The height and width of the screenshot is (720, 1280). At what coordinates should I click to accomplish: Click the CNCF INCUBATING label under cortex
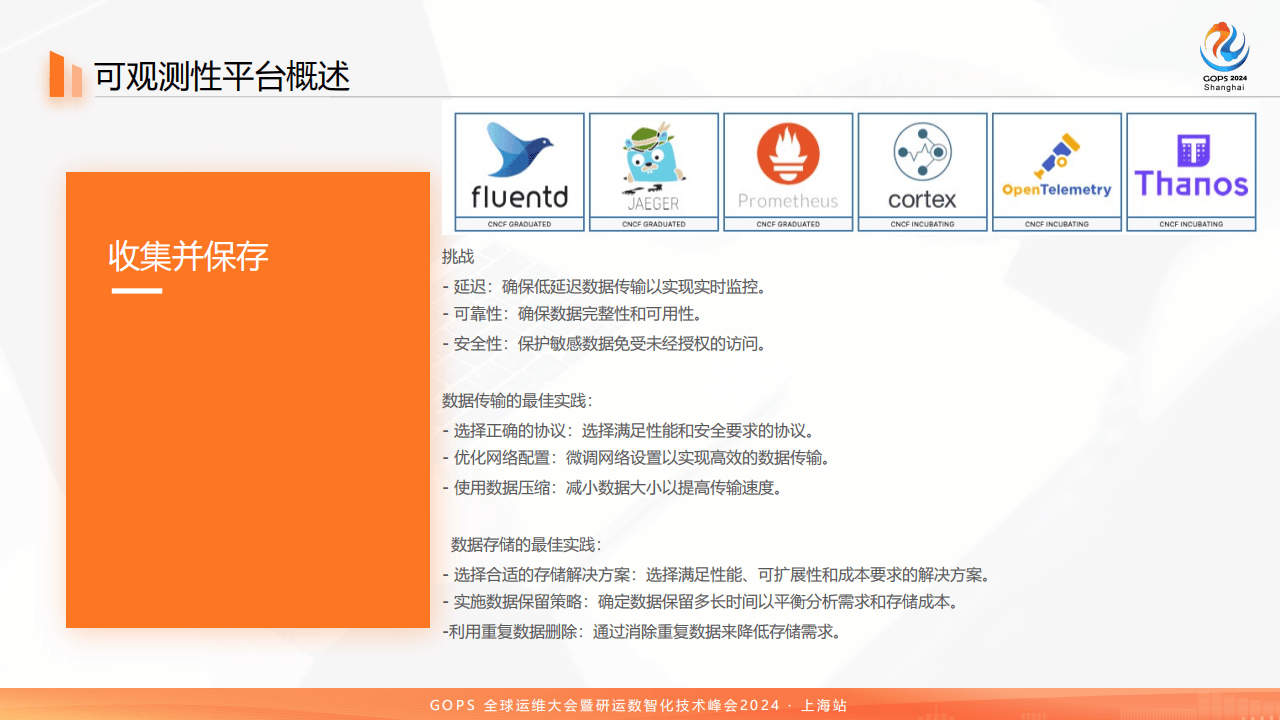(x=923, y=224)
